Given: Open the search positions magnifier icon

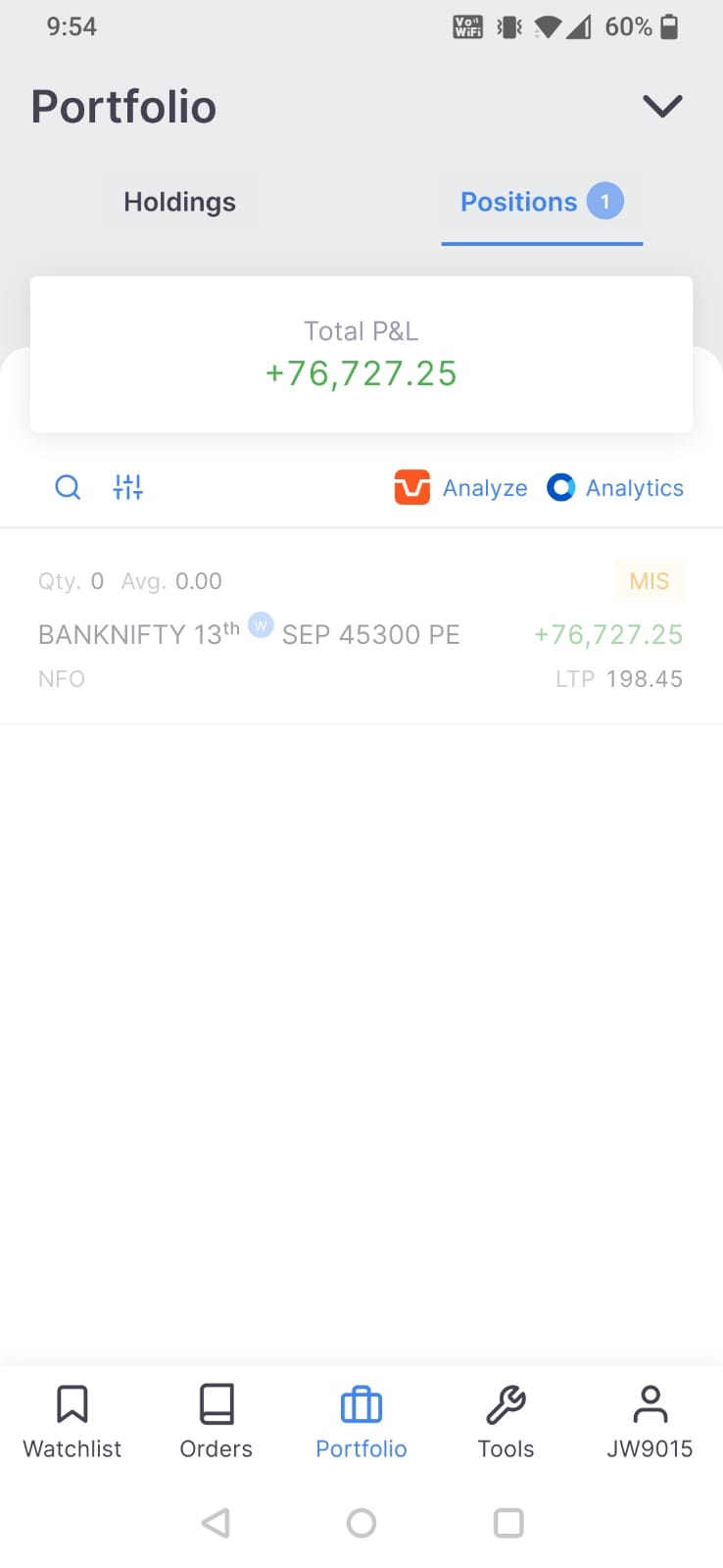Looking at the screenshot, I should point(68,487).
